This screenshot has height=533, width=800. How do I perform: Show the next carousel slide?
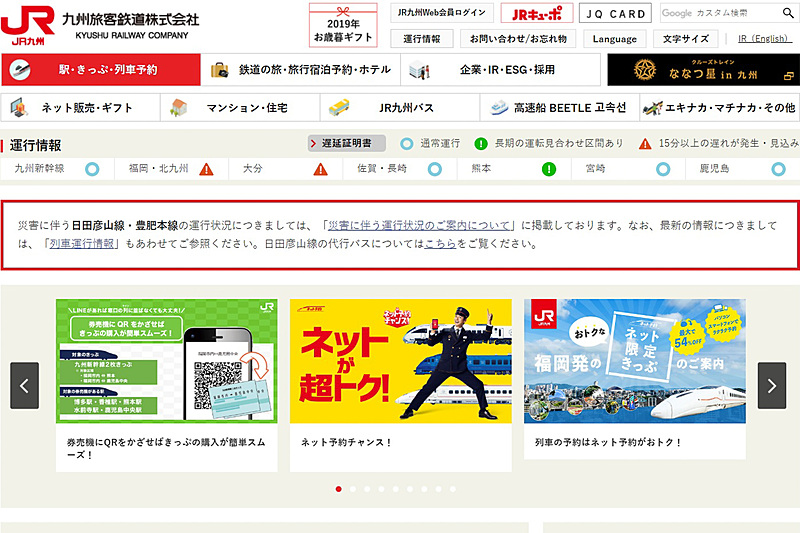point(771,386)
